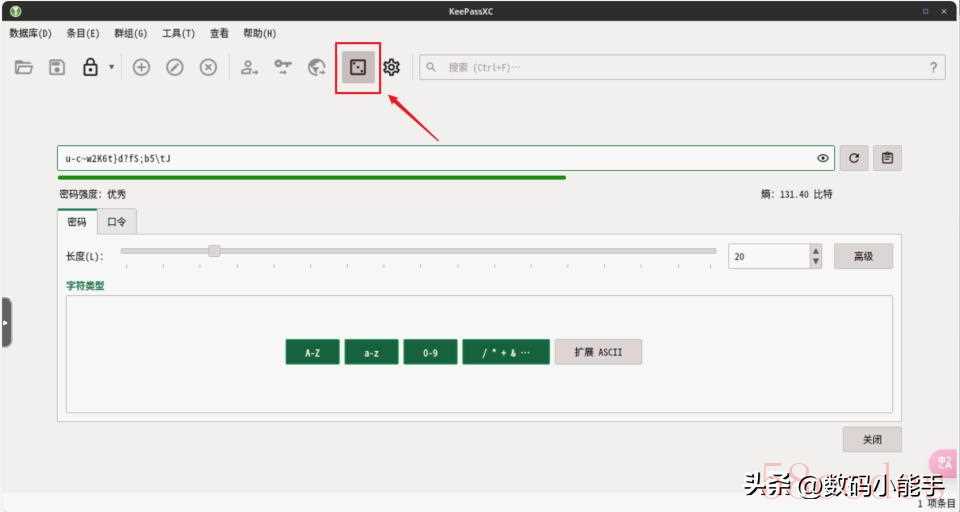This screenshot has width=960, height=512.
Task: Toggle uppercase A-Z character set
Action: tap(312, 352)
